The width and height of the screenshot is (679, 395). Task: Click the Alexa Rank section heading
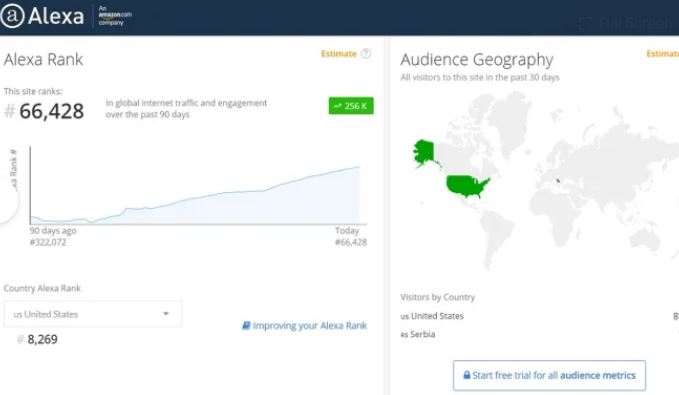43,59
